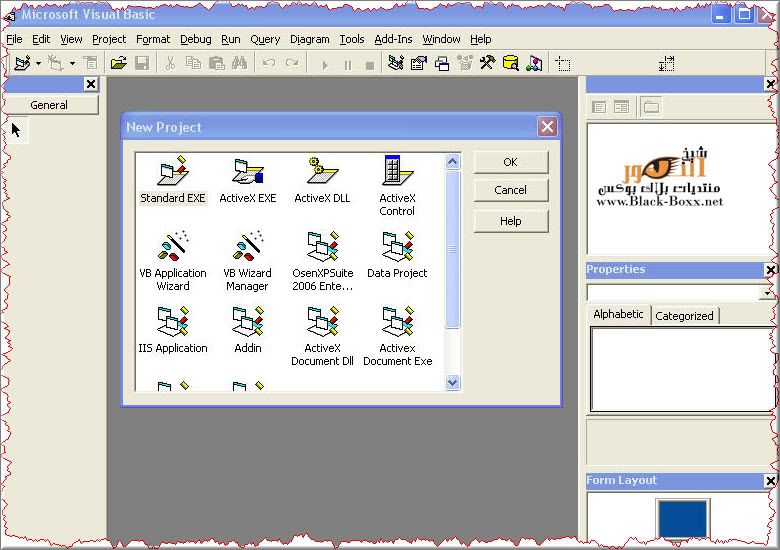Select ActiveX Control project type
The height and width of the screenshot is (550, 780).
click(397, 186)
